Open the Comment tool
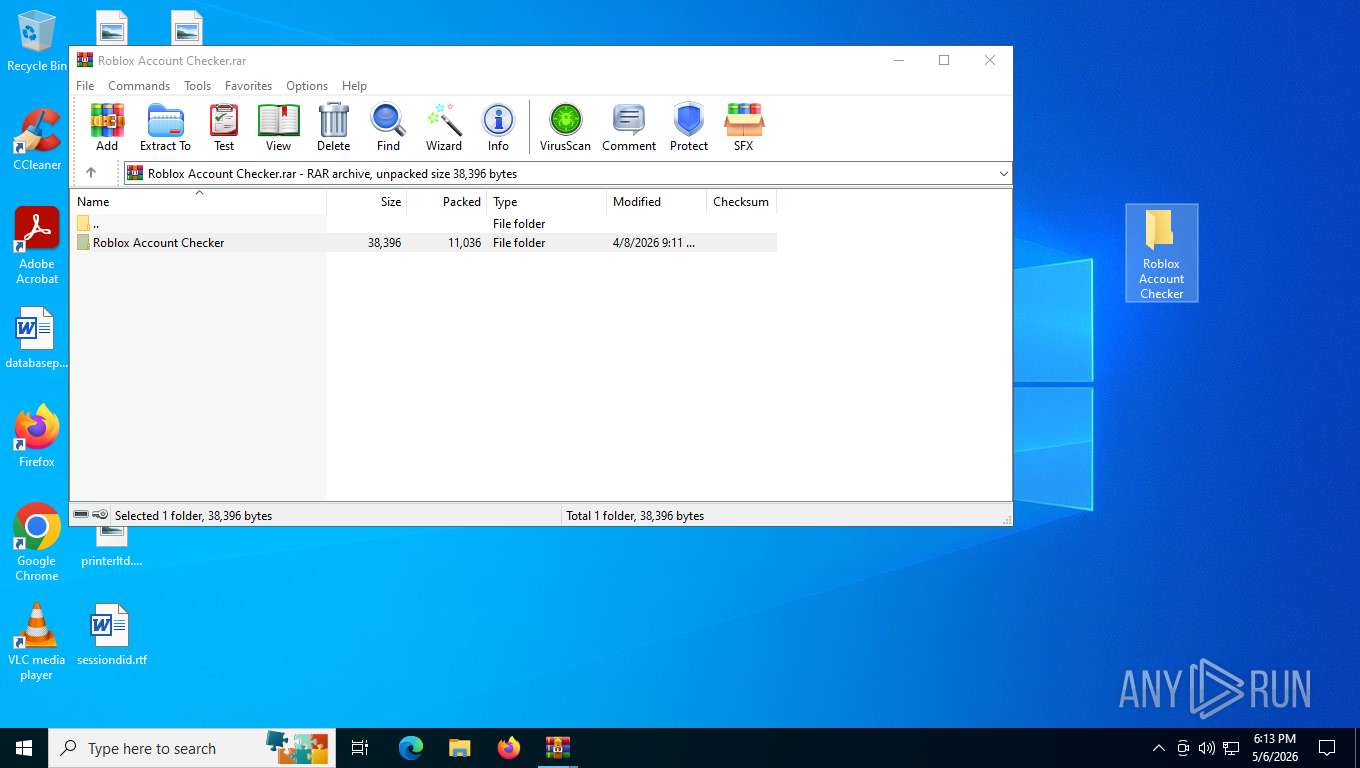The width and height of the screenshot is (1360, 768). pos(629,127)
